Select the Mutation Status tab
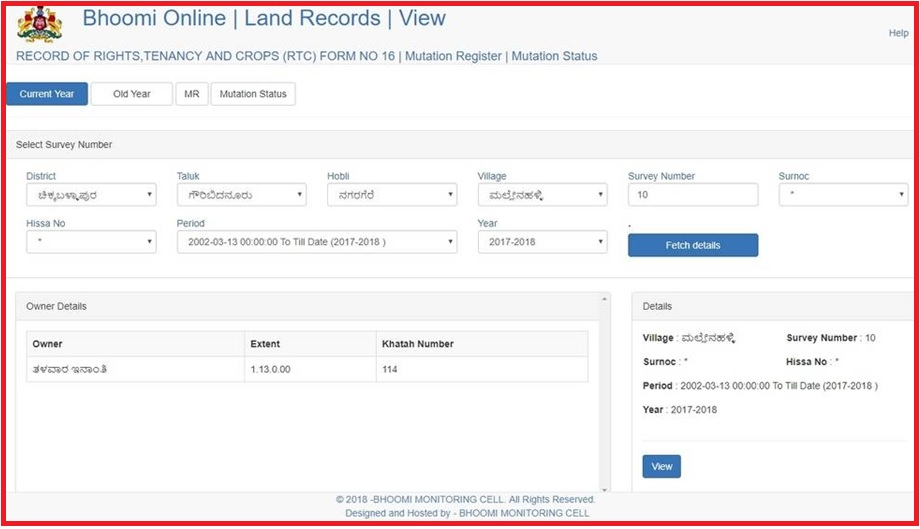Image resolution: width=920 pixels, height=529 pixels. click(253, 94)
